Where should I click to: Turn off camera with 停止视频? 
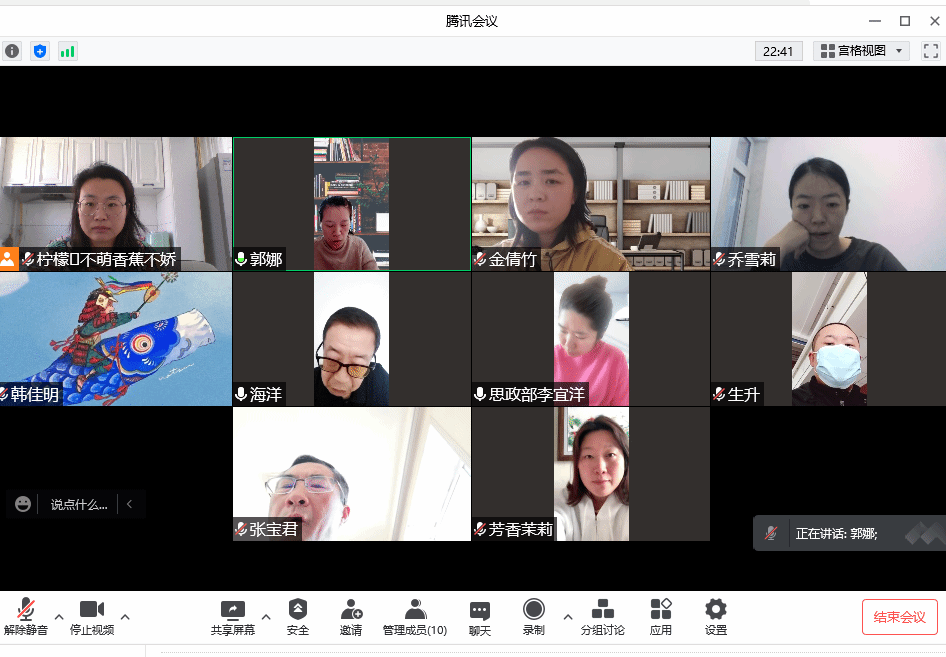[x=92, y=617]
